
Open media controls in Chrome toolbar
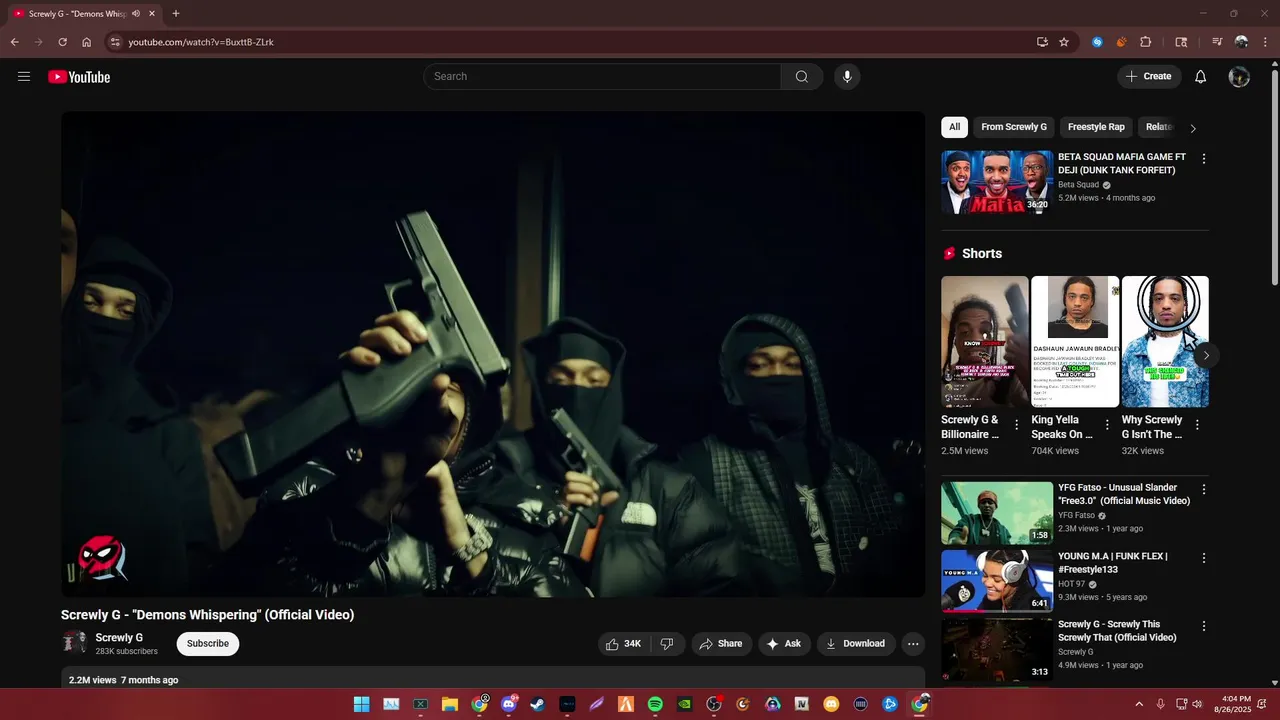point(1217,42)
